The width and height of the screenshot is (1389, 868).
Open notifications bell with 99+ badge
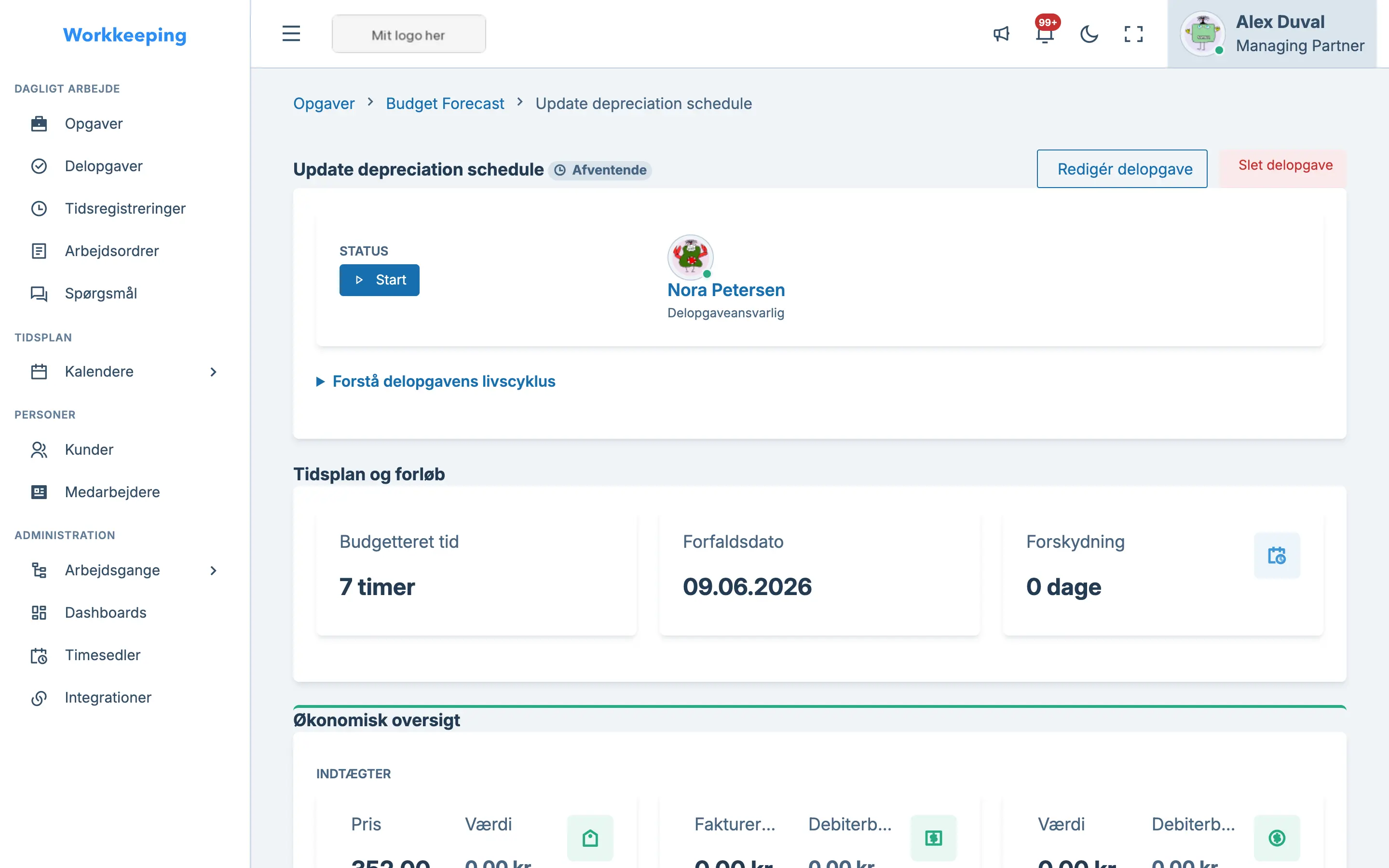tap(1045, 34)
